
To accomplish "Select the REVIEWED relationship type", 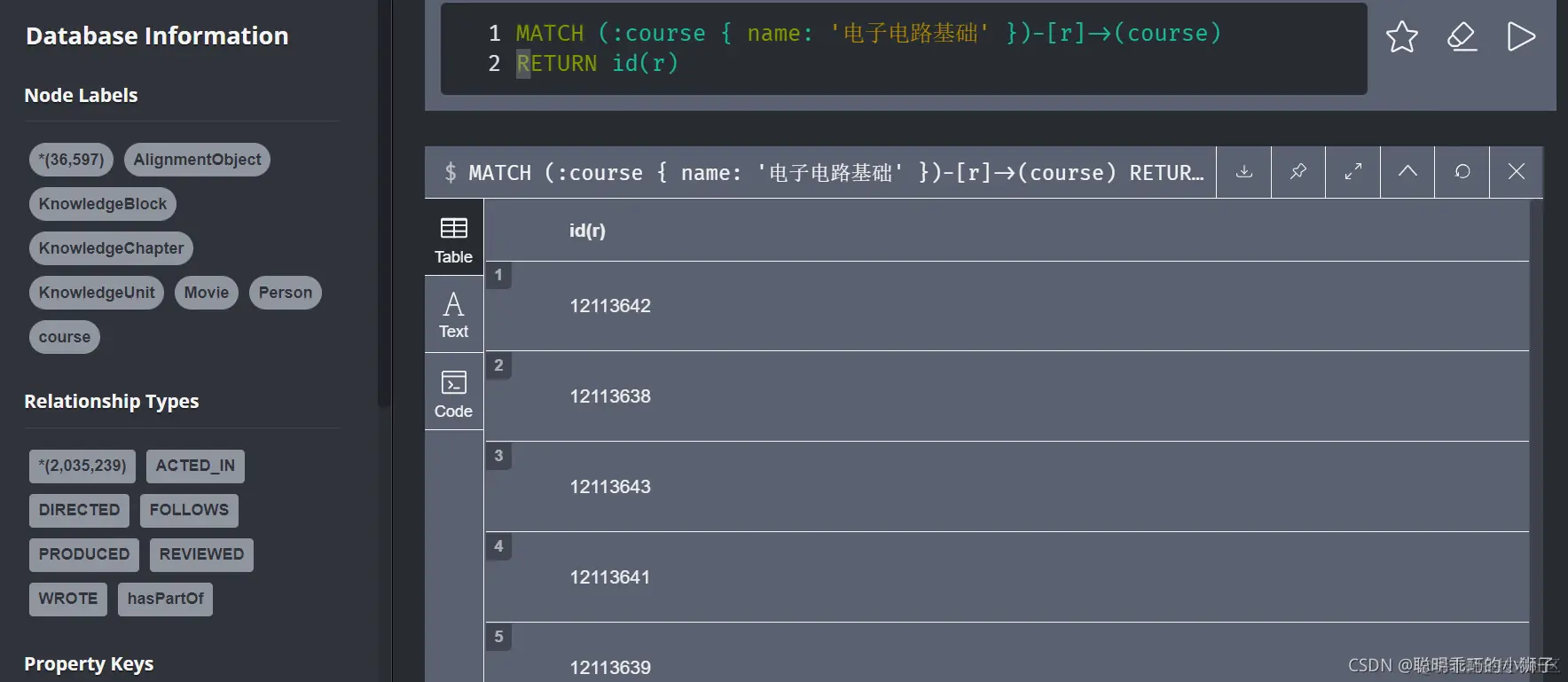I will 201,554.
